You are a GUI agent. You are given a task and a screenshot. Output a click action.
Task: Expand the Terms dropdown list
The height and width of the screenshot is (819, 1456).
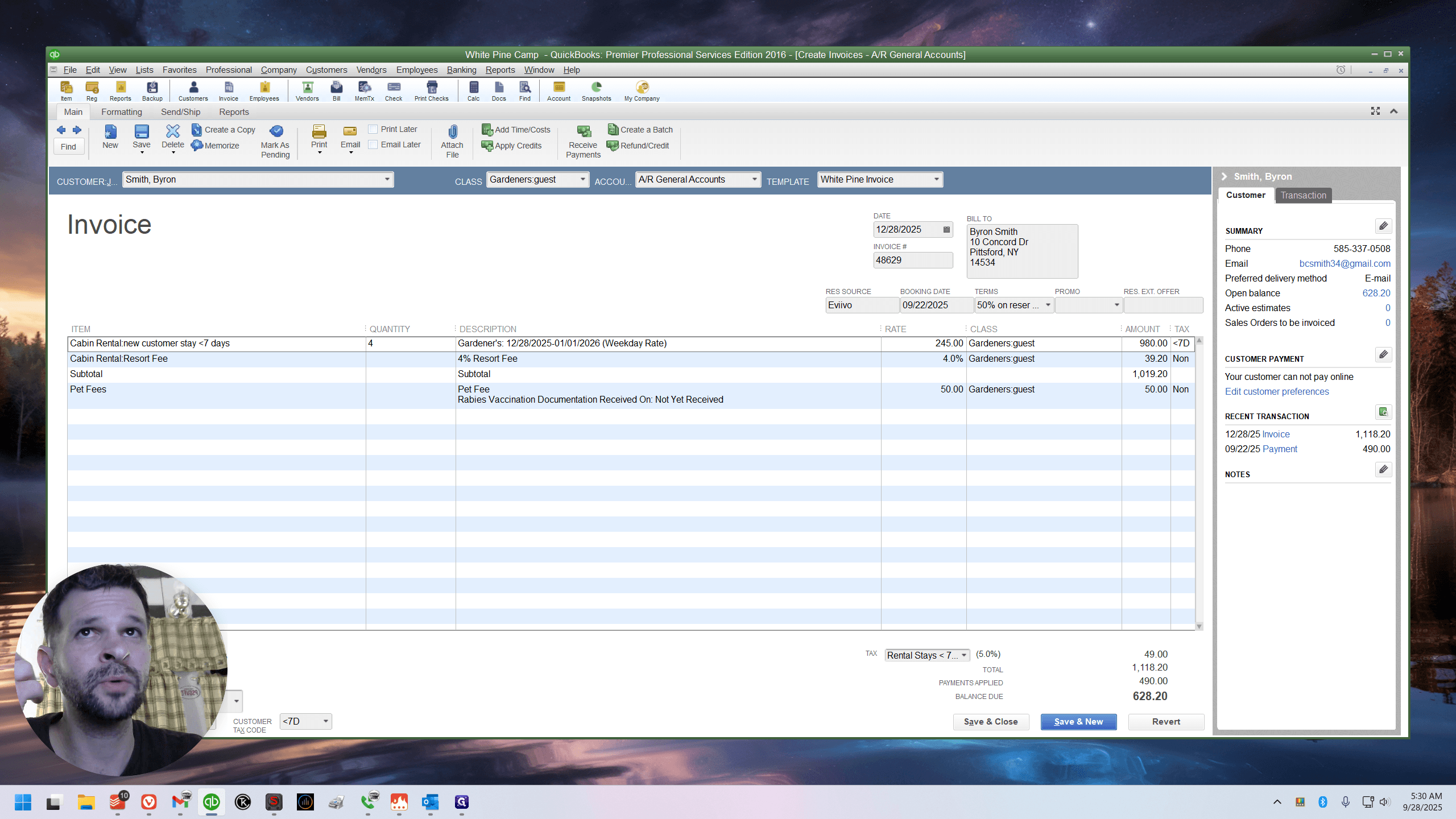pos(1048,305)
